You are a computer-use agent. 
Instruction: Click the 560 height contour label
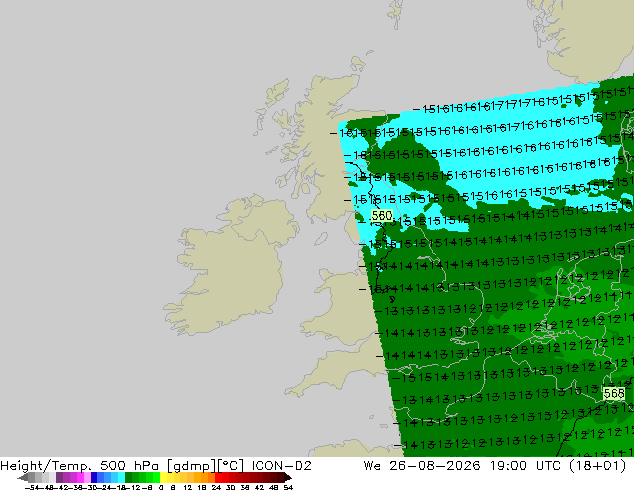(381, 215)
